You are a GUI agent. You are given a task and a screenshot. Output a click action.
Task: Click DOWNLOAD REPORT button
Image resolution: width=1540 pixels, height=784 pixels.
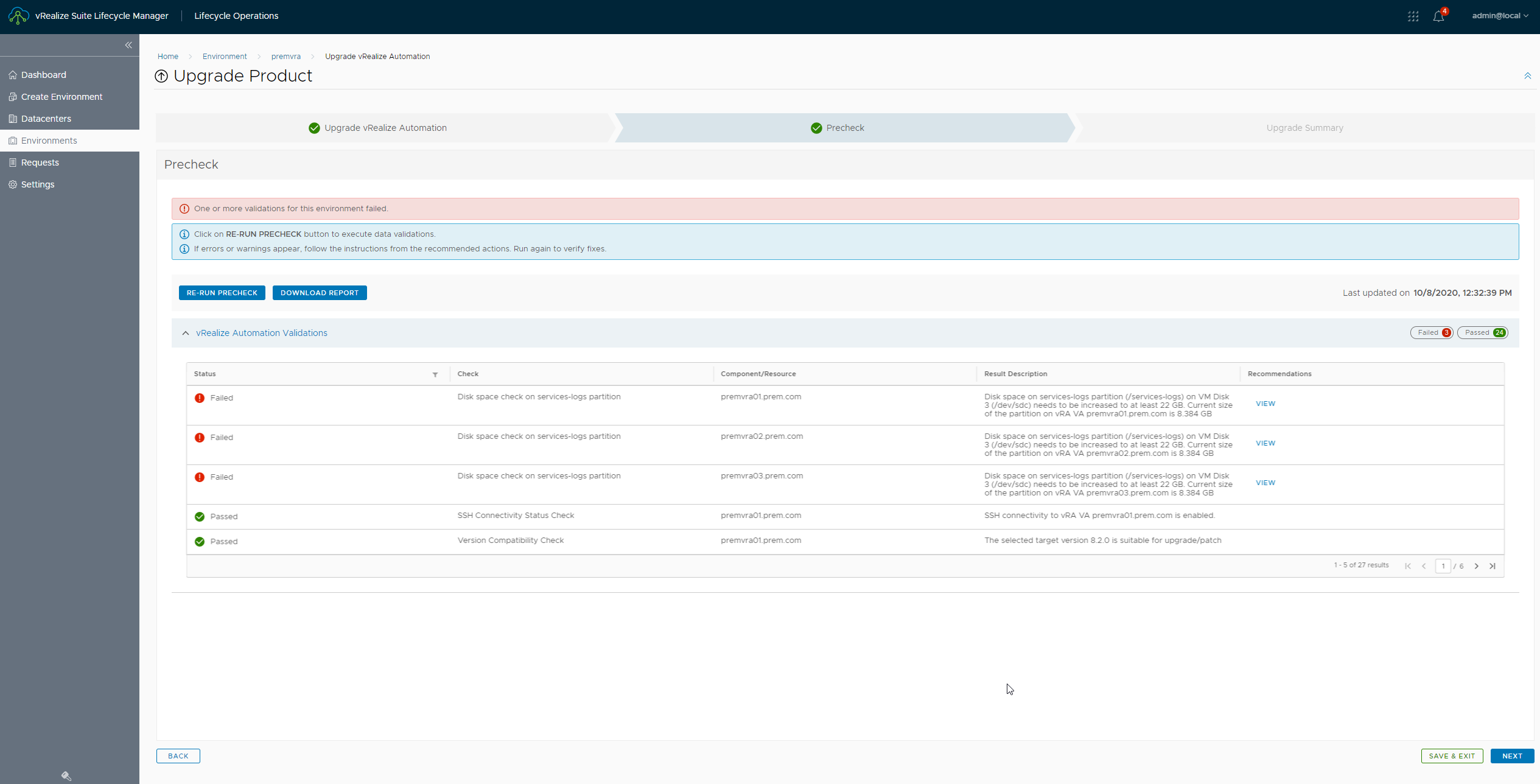point(320,293)
